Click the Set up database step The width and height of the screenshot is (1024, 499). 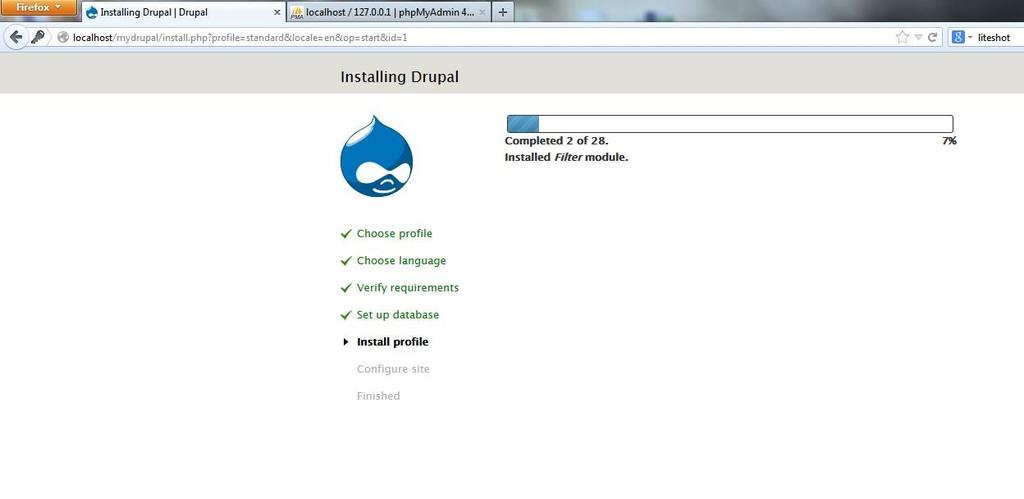pyautogui.click(x=398, y=315)
